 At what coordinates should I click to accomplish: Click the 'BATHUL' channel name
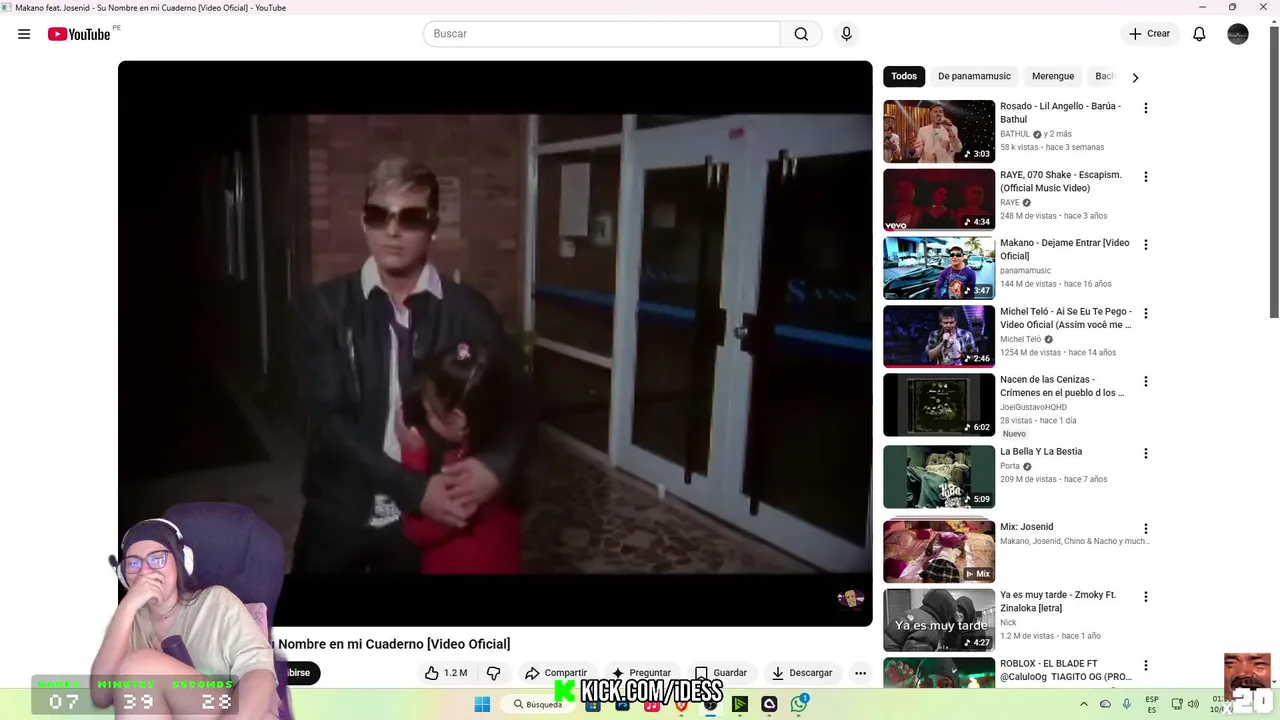tap(1015, 134)
